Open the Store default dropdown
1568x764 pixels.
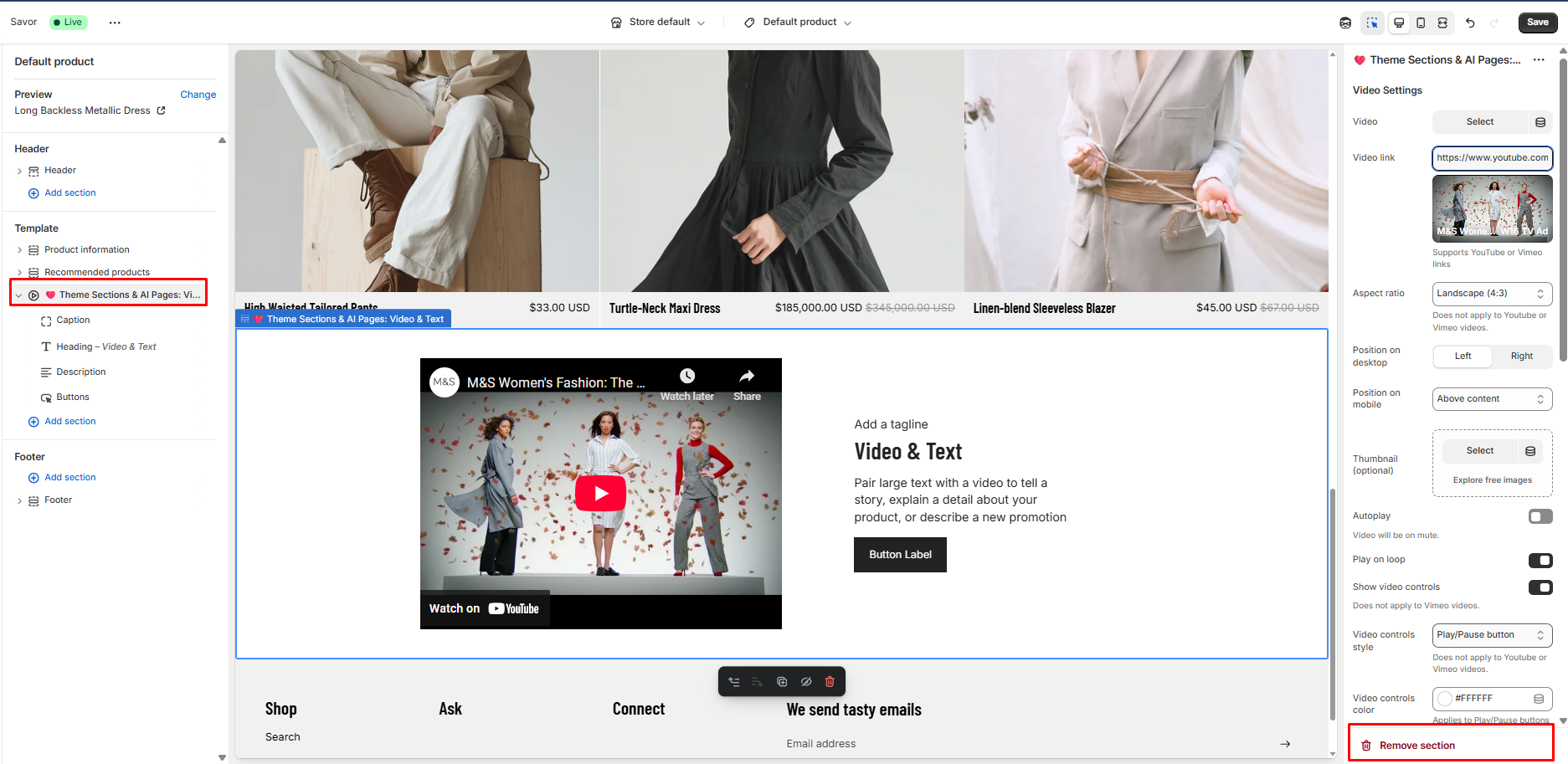click(x=658, y=23)
